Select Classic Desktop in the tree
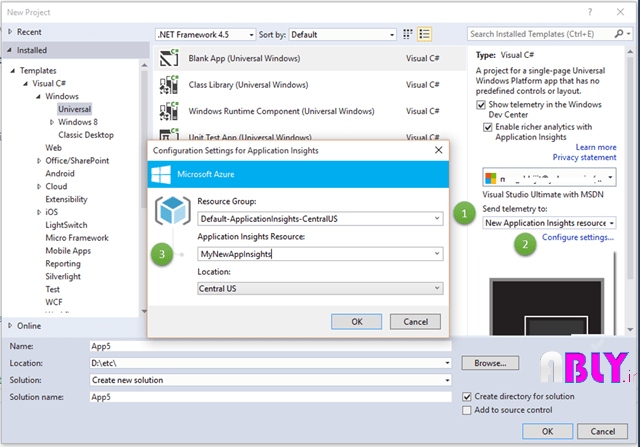The image size is (640, 447). tap(86, 135)
